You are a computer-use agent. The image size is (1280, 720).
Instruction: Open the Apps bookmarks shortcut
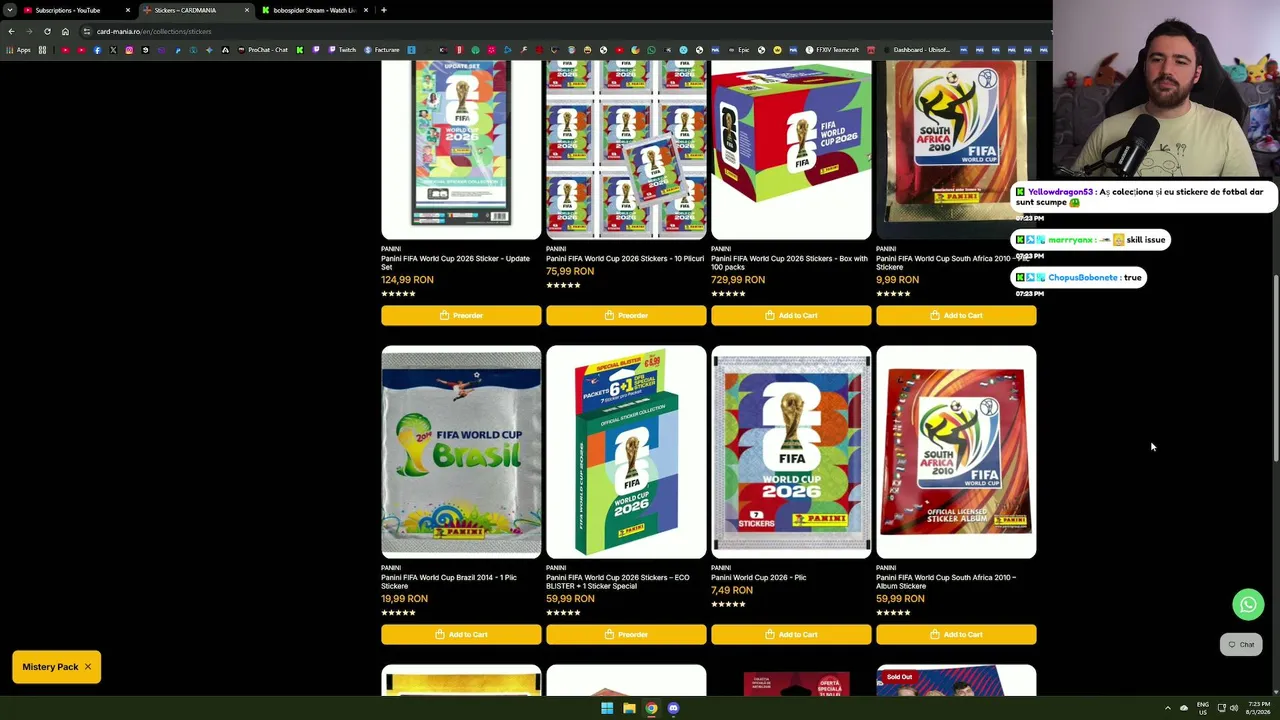tap(19, 50)
